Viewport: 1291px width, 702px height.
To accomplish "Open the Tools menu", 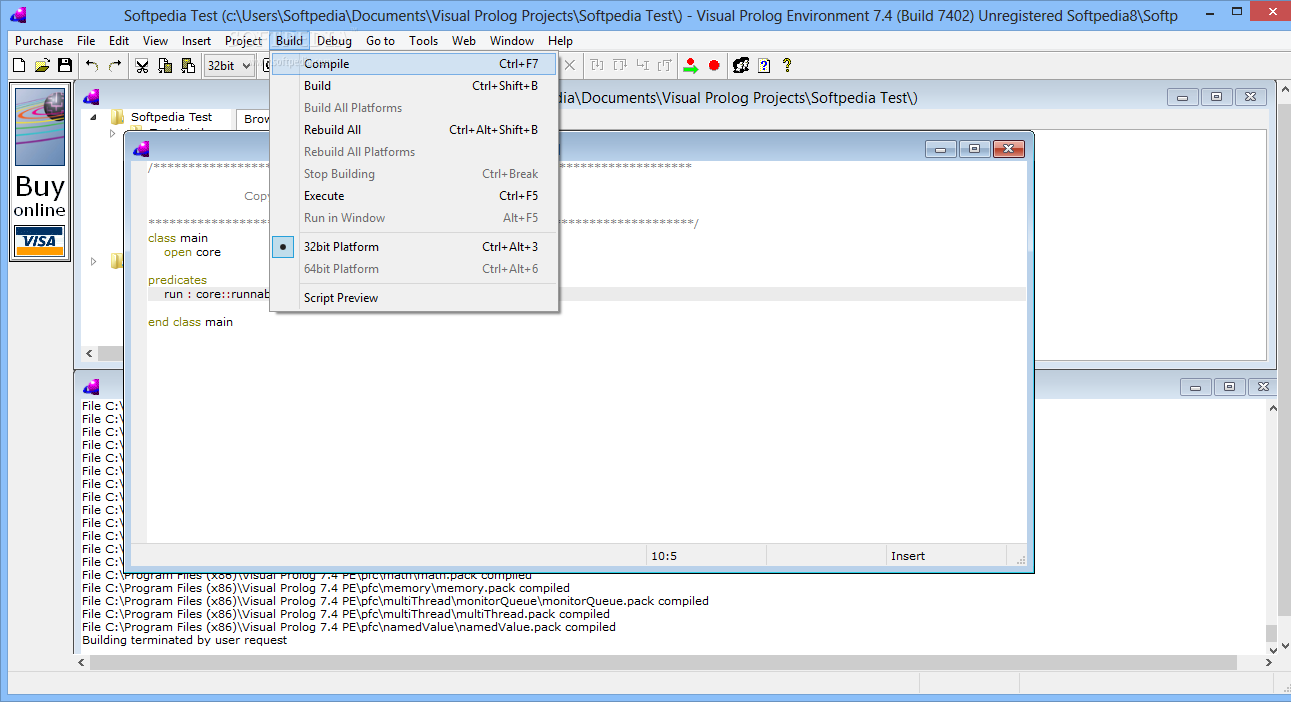I will pos(423,41).
